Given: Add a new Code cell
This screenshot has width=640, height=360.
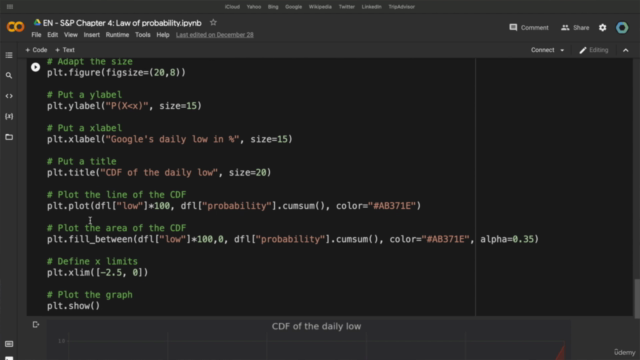Looking at the screenshot, I should (x=36, y=50).
